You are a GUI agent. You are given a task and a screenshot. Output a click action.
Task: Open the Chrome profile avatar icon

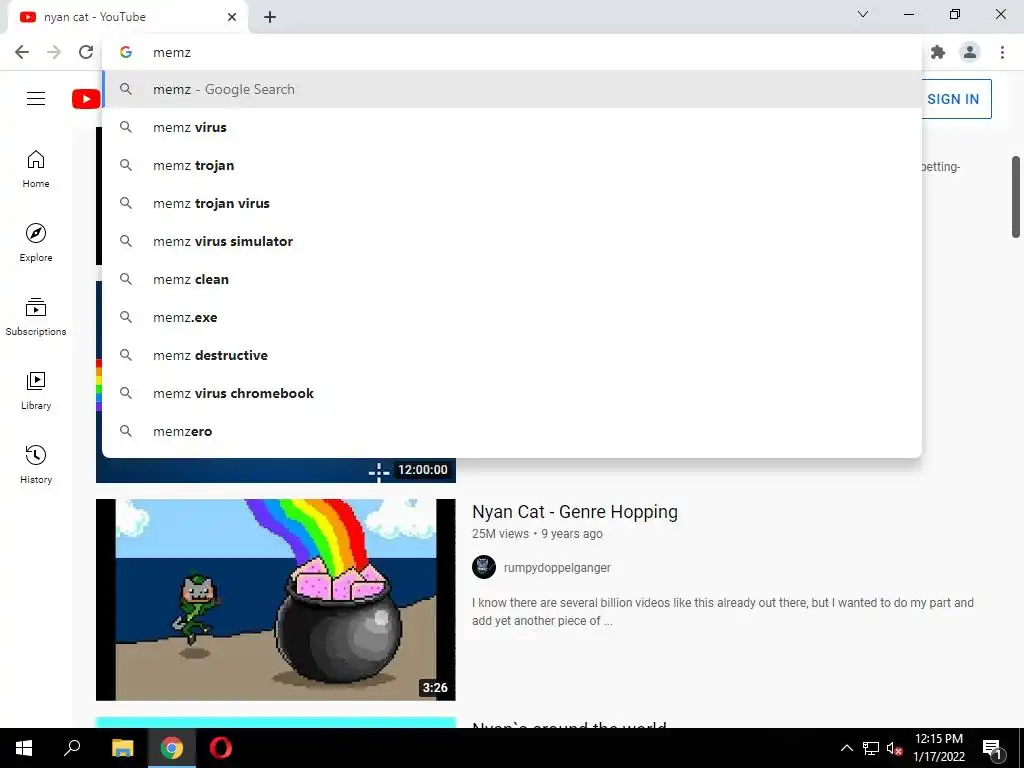click(970, 52)
